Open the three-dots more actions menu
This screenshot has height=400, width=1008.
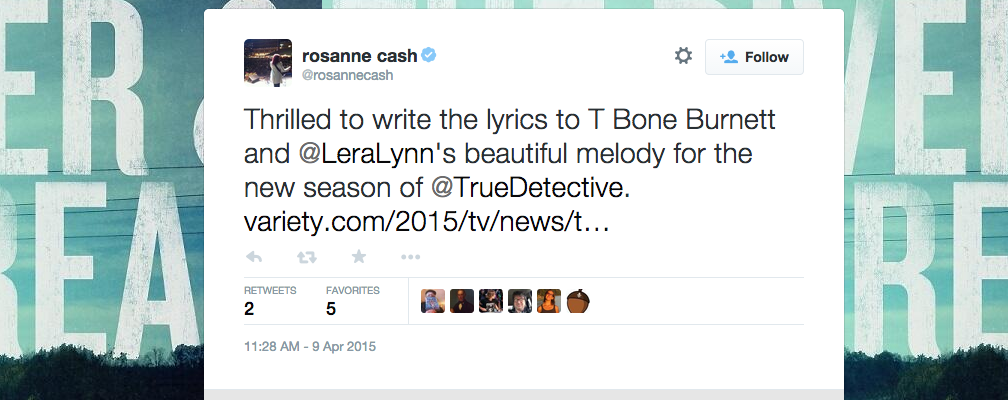pos(411,257)
